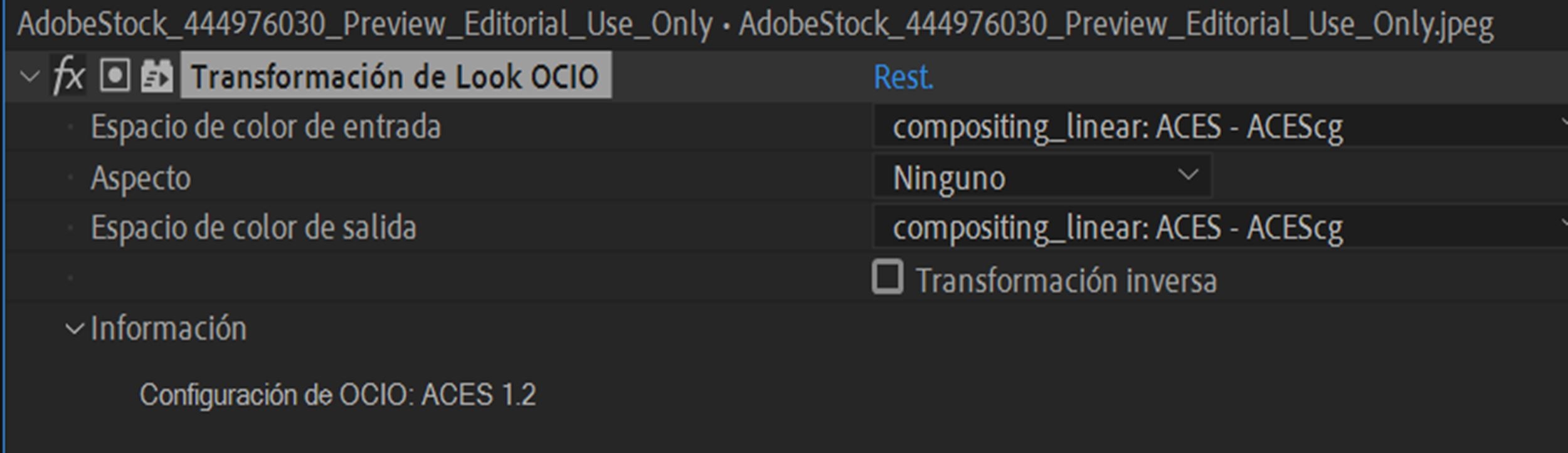The width and height of the screenshot is (1568, 453).
Task: Click the Configuración de OCIO: ACES 1.2 text
Action: tap(339, 393)
